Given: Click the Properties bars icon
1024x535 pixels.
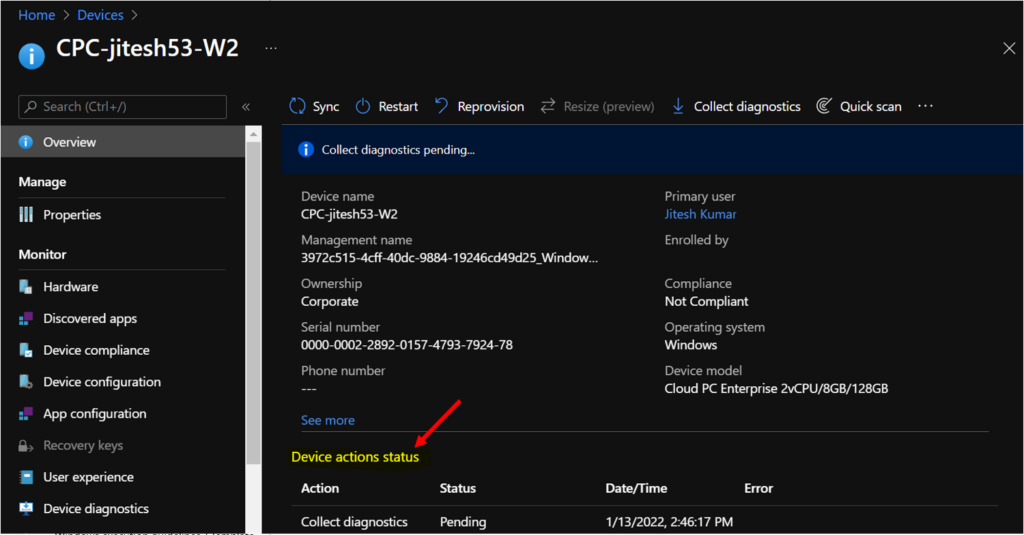Looking at the screenshot, I should tap(26, 214).
